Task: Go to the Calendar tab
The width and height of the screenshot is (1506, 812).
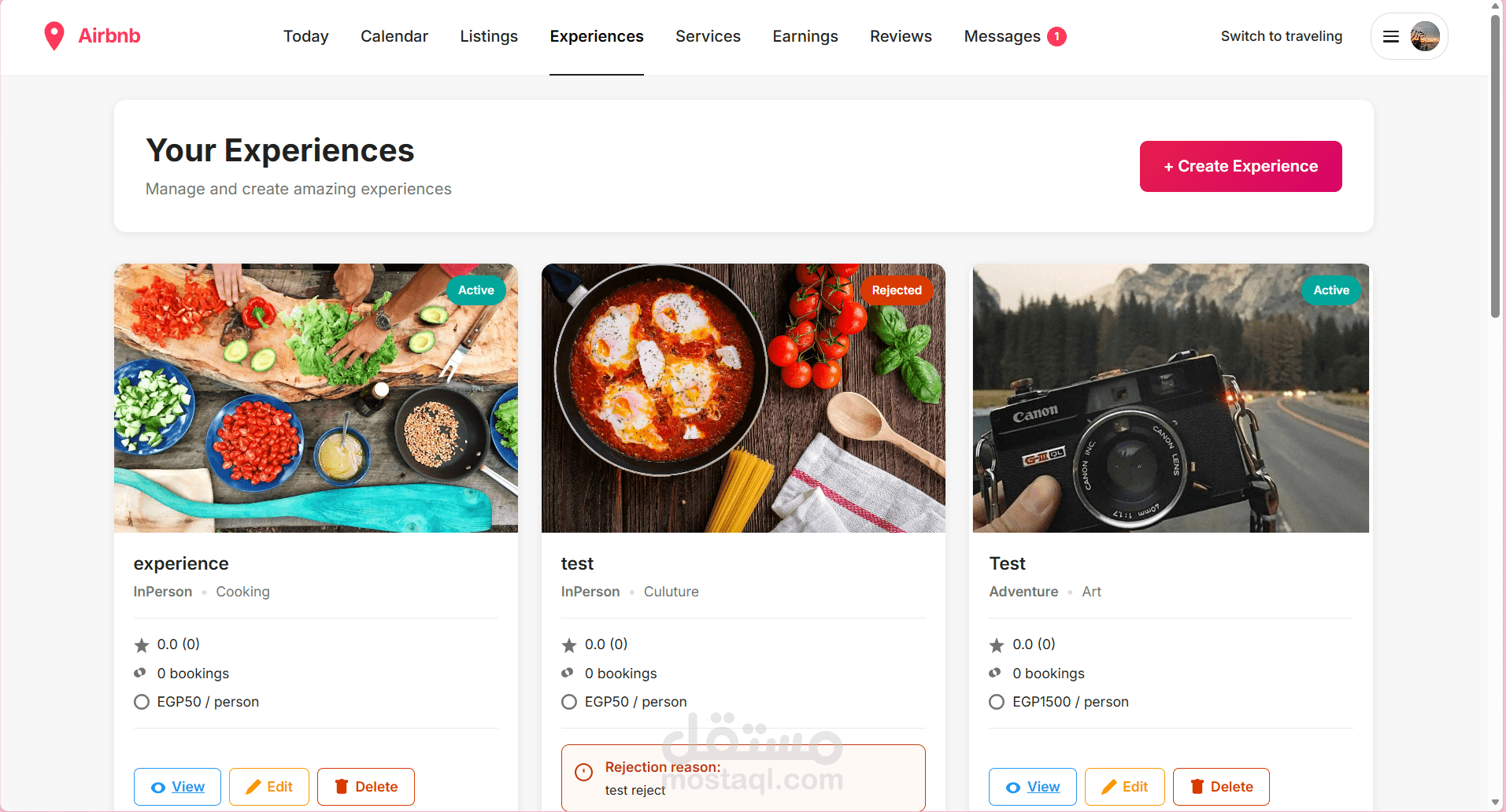Action: 394,36
